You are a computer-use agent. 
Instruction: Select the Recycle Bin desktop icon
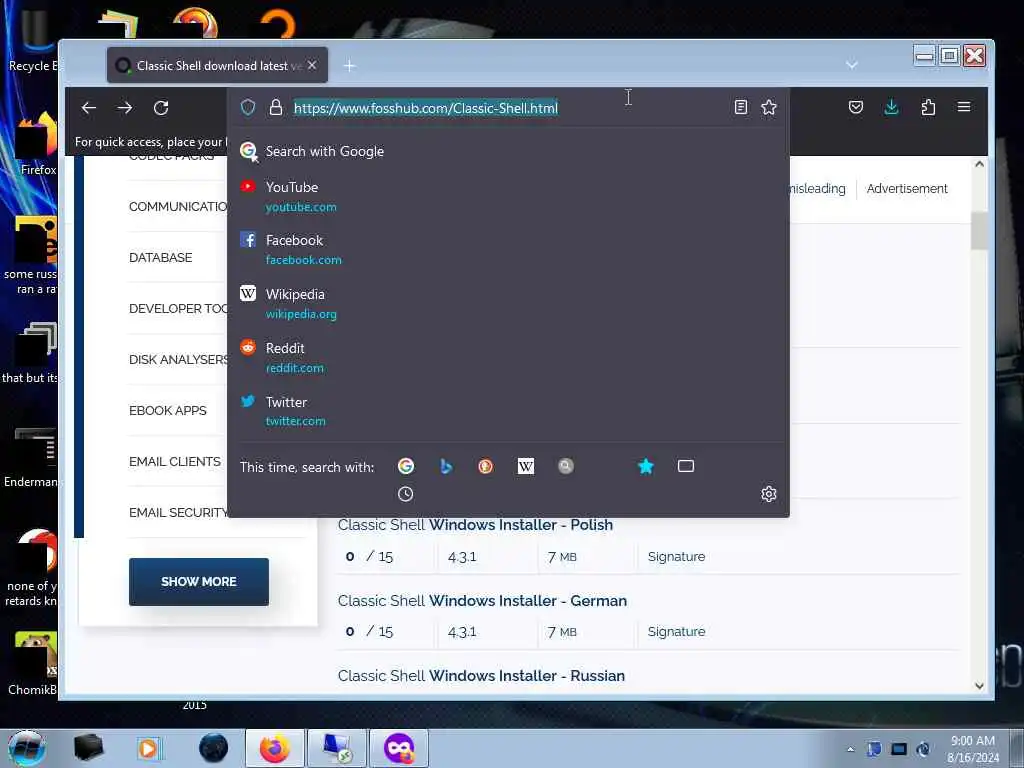(x=31, y=40)
